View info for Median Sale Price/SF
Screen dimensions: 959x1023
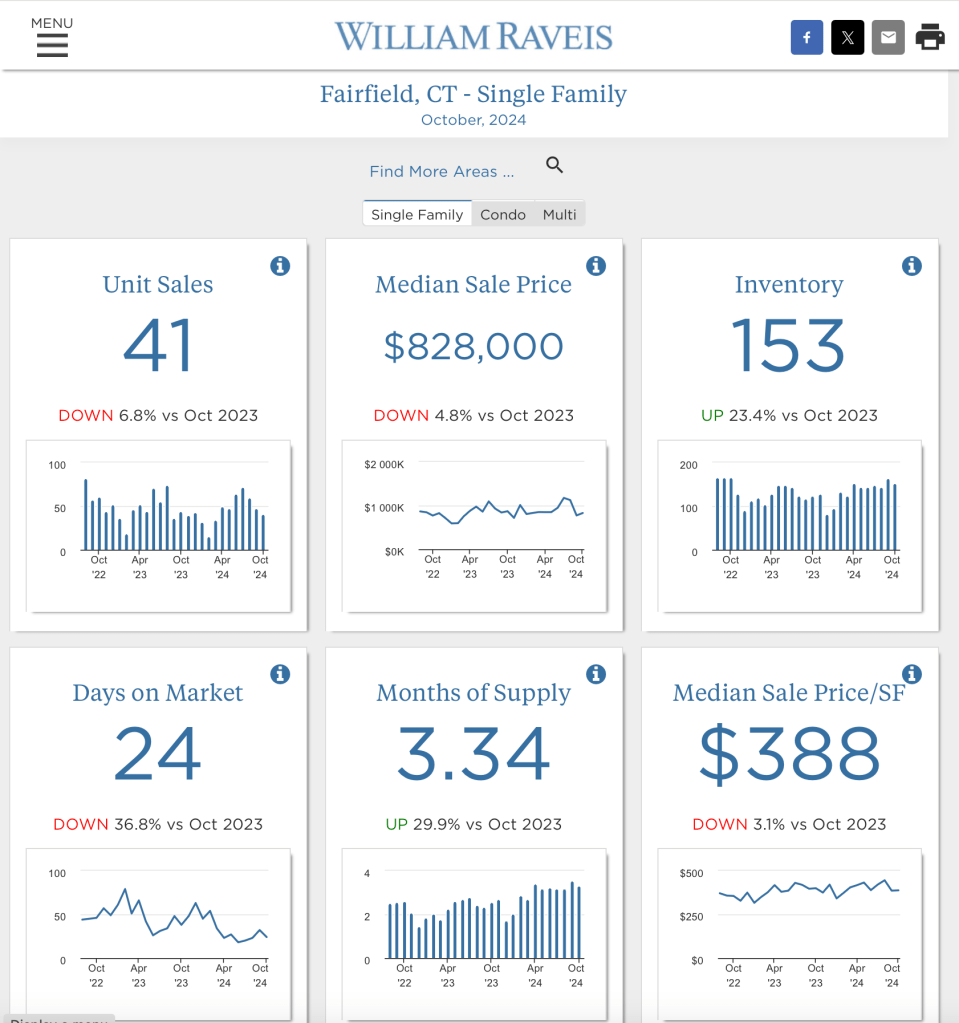click(x=912, y=674)
